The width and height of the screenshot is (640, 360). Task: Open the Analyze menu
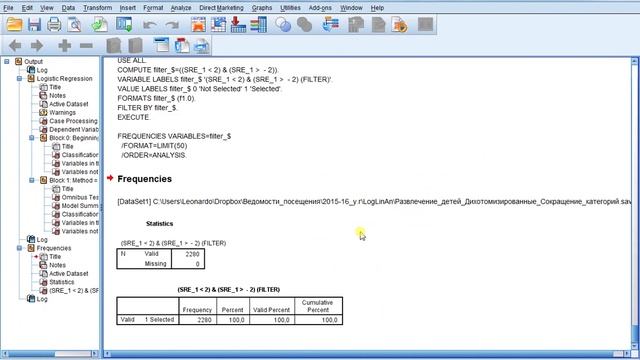(181, 8)
